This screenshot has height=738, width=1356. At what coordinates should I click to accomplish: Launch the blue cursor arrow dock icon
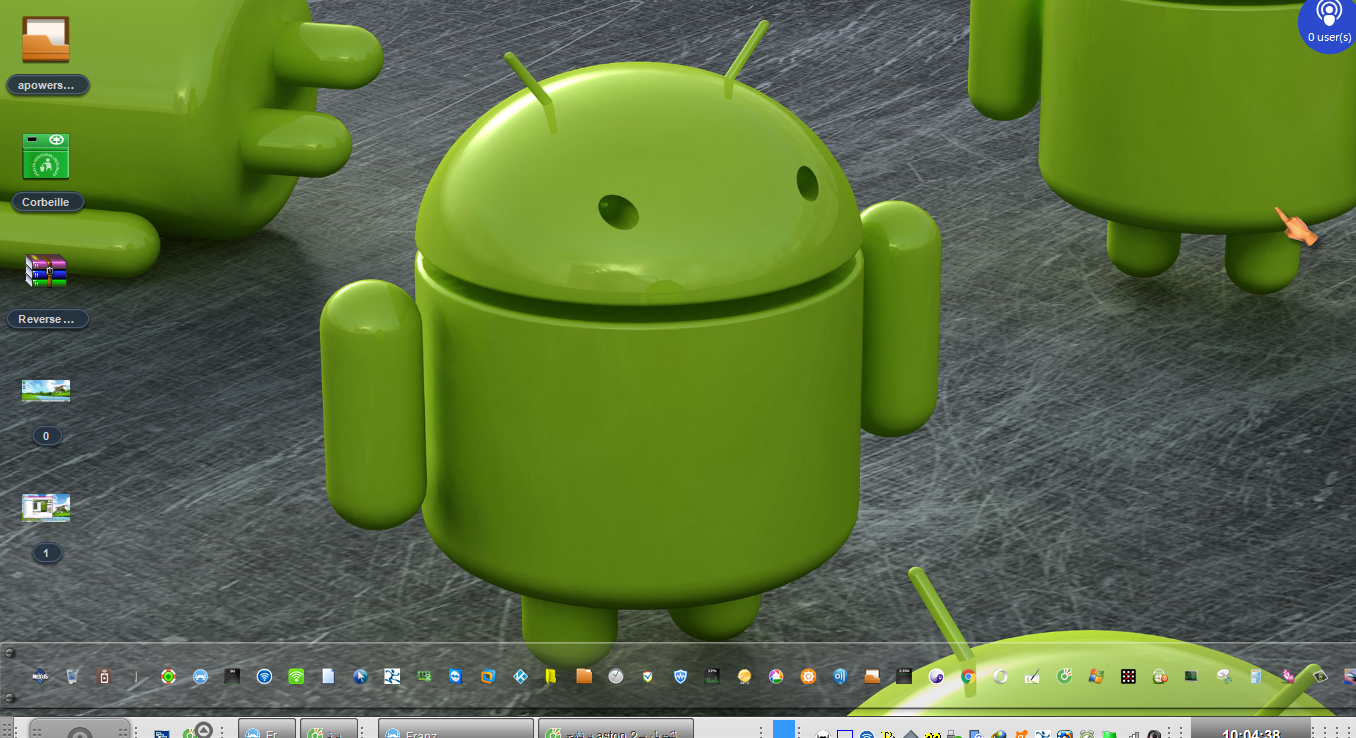coord(360,676)
